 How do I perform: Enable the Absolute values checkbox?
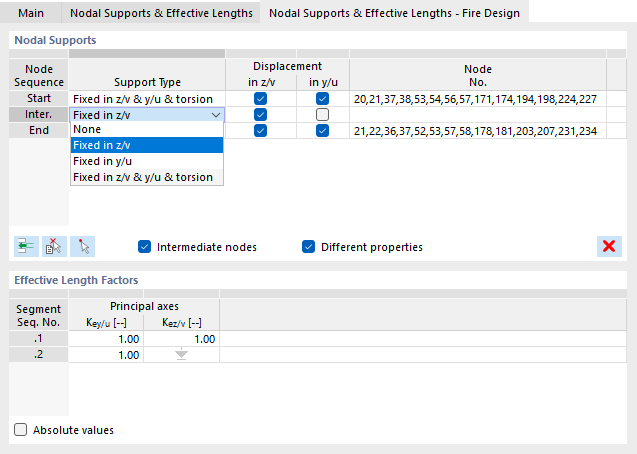(21, 430)
